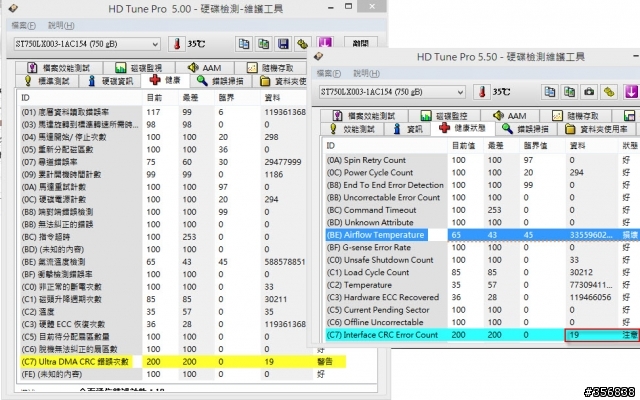Click first copy-to-clipboard icon in 5.00 toolbar
Screen dimensions: 640x400
[244, 44]
